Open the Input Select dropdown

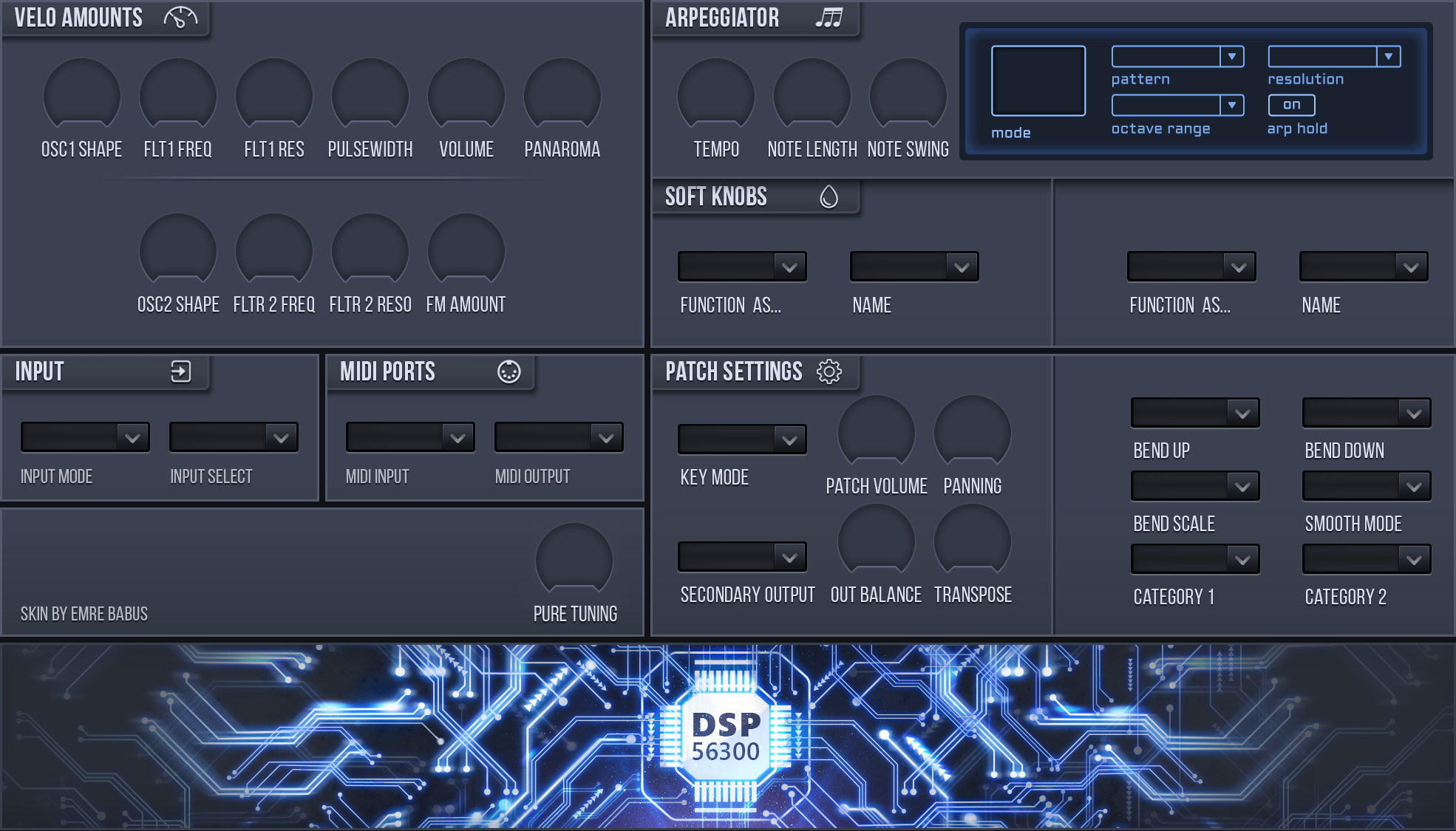[x=234, y=437]
